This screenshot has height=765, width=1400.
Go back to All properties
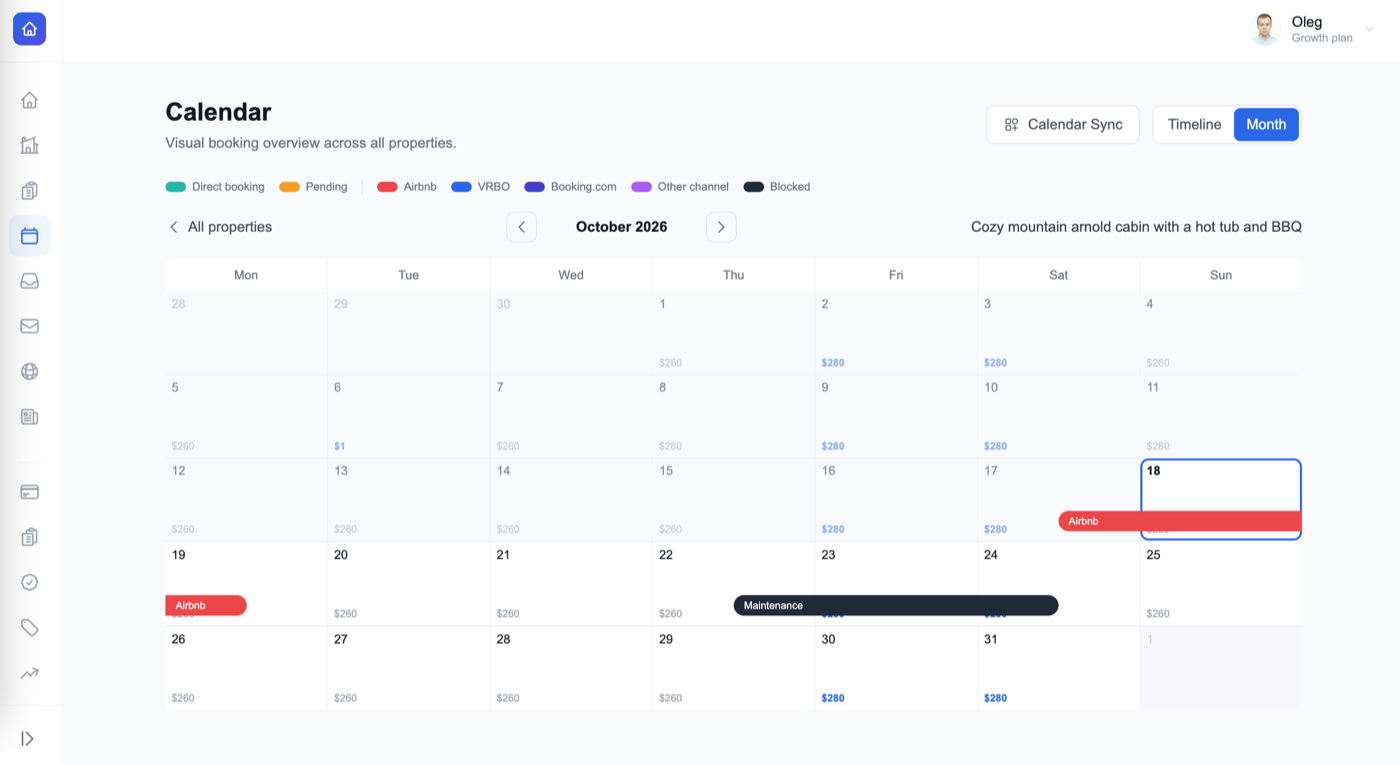(219, 227)
